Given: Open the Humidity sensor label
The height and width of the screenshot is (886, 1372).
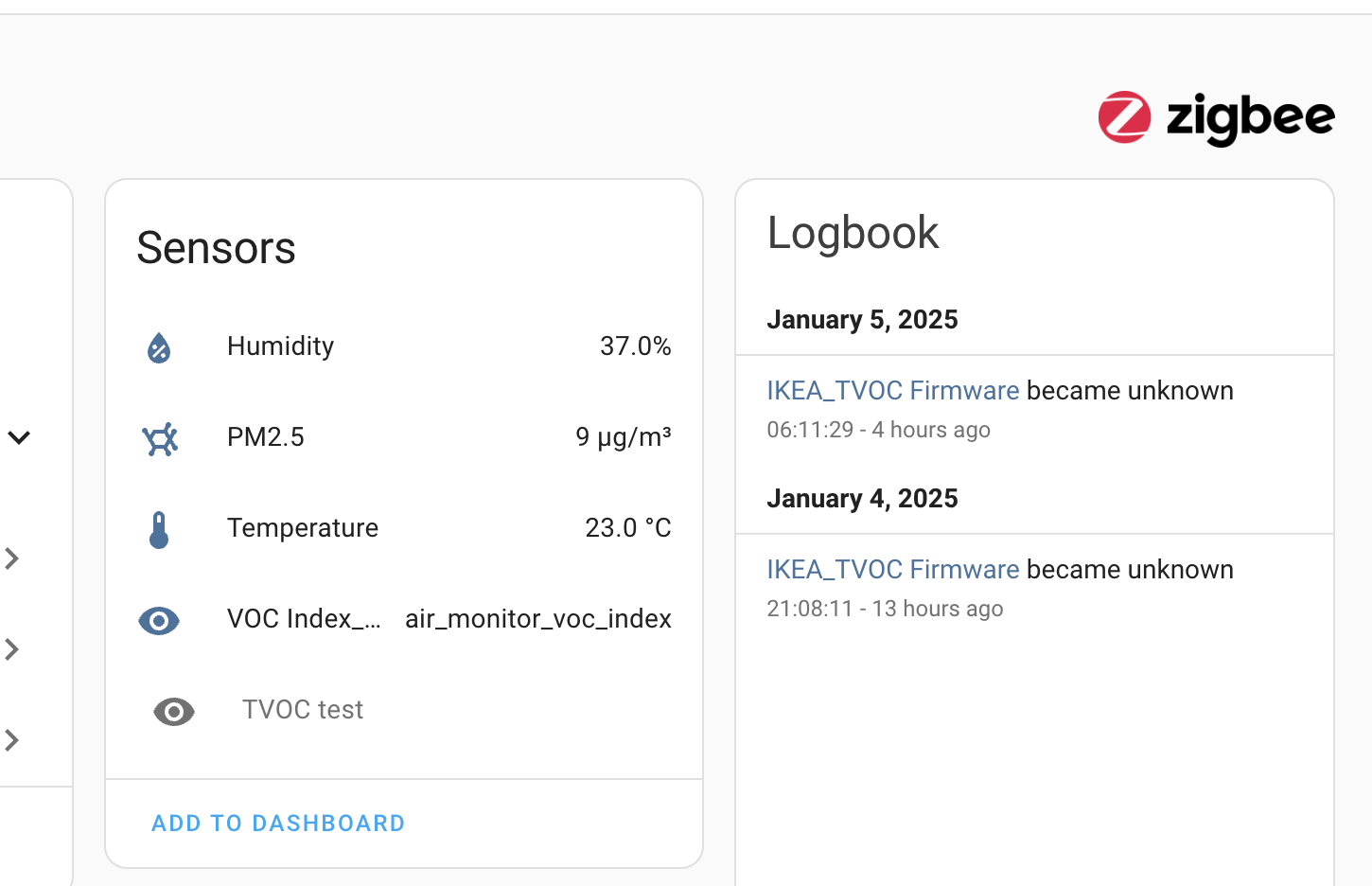Looking at the screenshot, I should [280, 346].
